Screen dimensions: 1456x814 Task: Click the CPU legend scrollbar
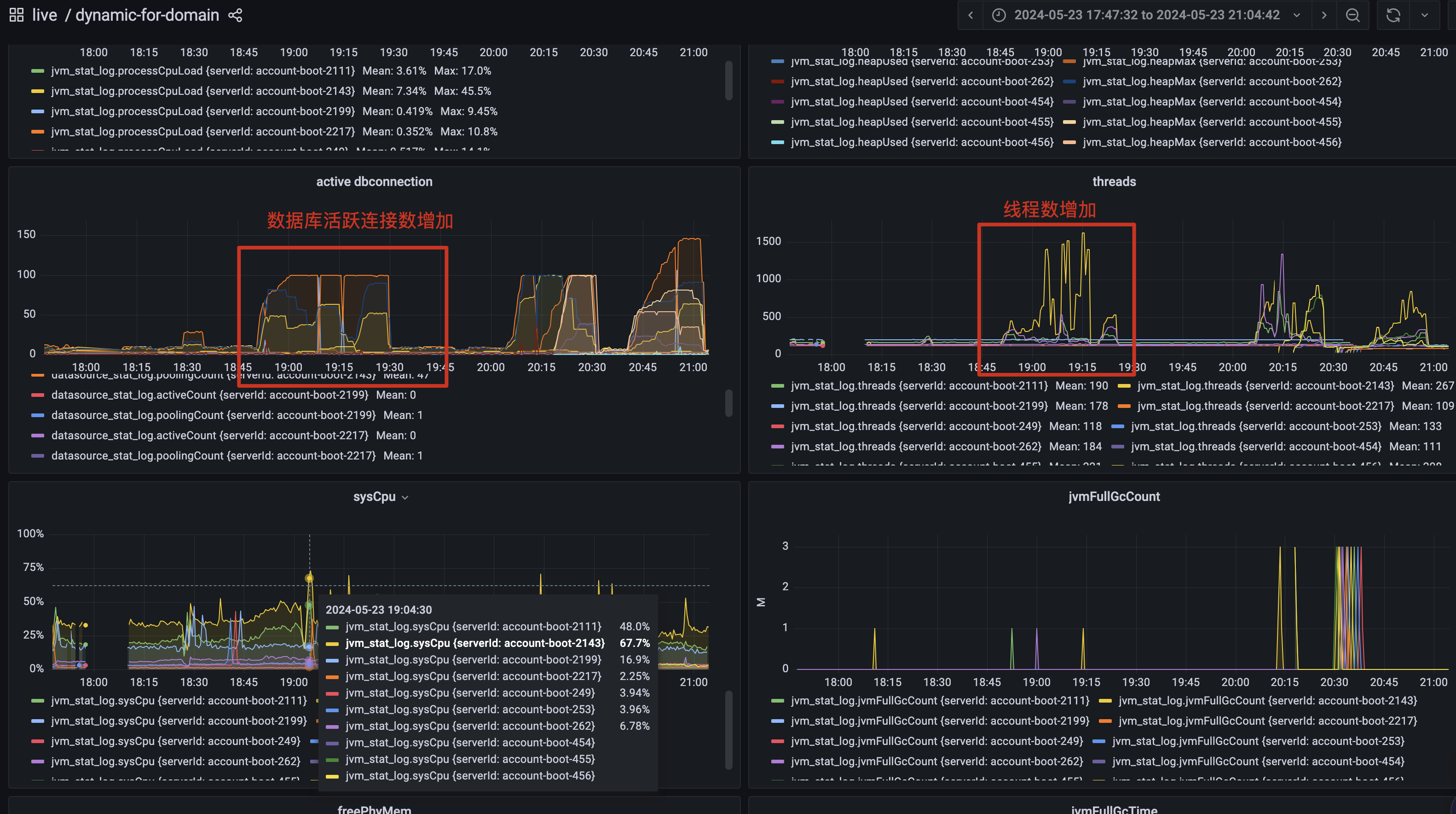(728, 80)
